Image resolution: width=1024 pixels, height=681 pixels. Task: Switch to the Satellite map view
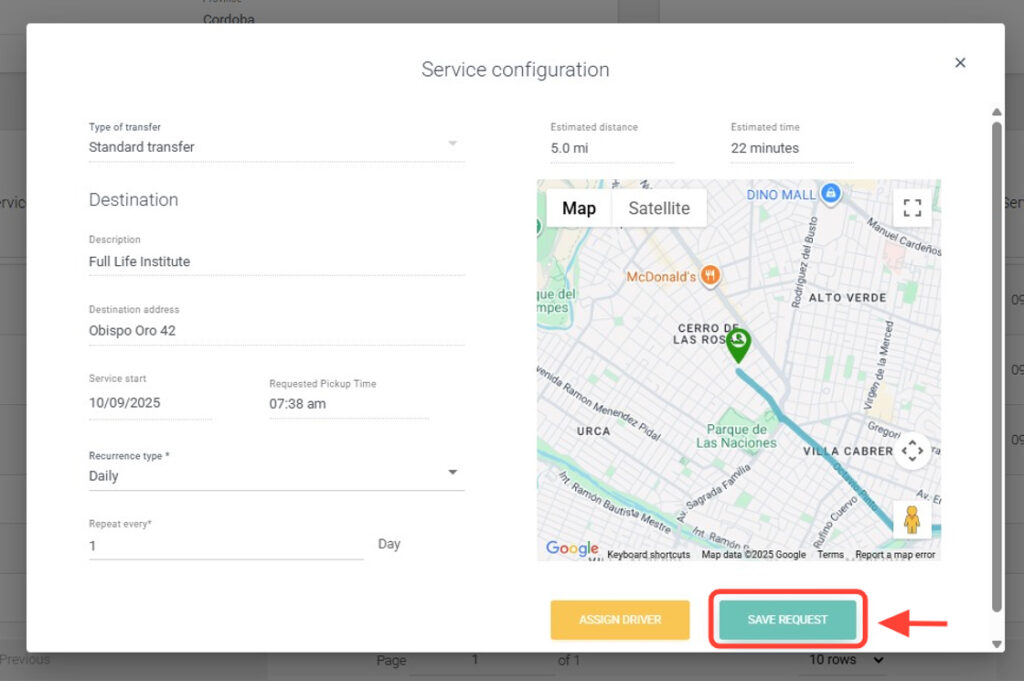click(658, 208)
